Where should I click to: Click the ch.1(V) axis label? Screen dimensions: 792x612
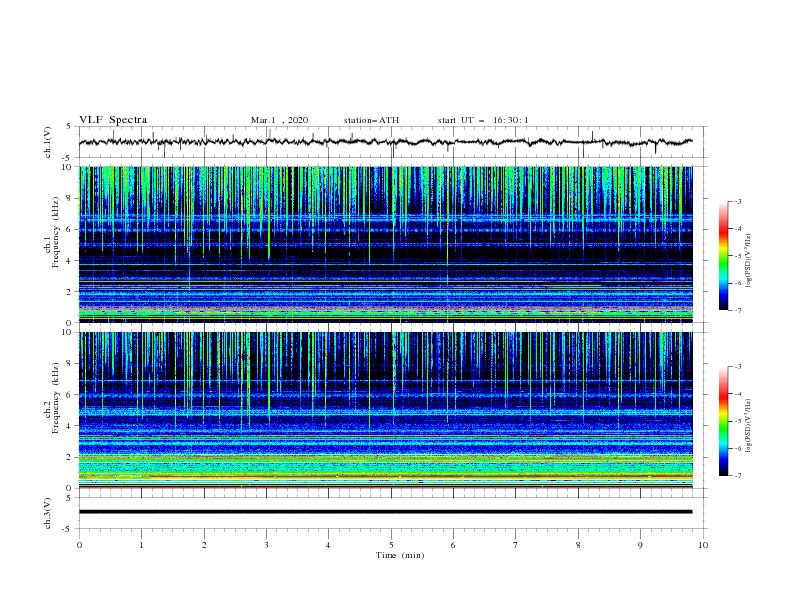[48, 142]
